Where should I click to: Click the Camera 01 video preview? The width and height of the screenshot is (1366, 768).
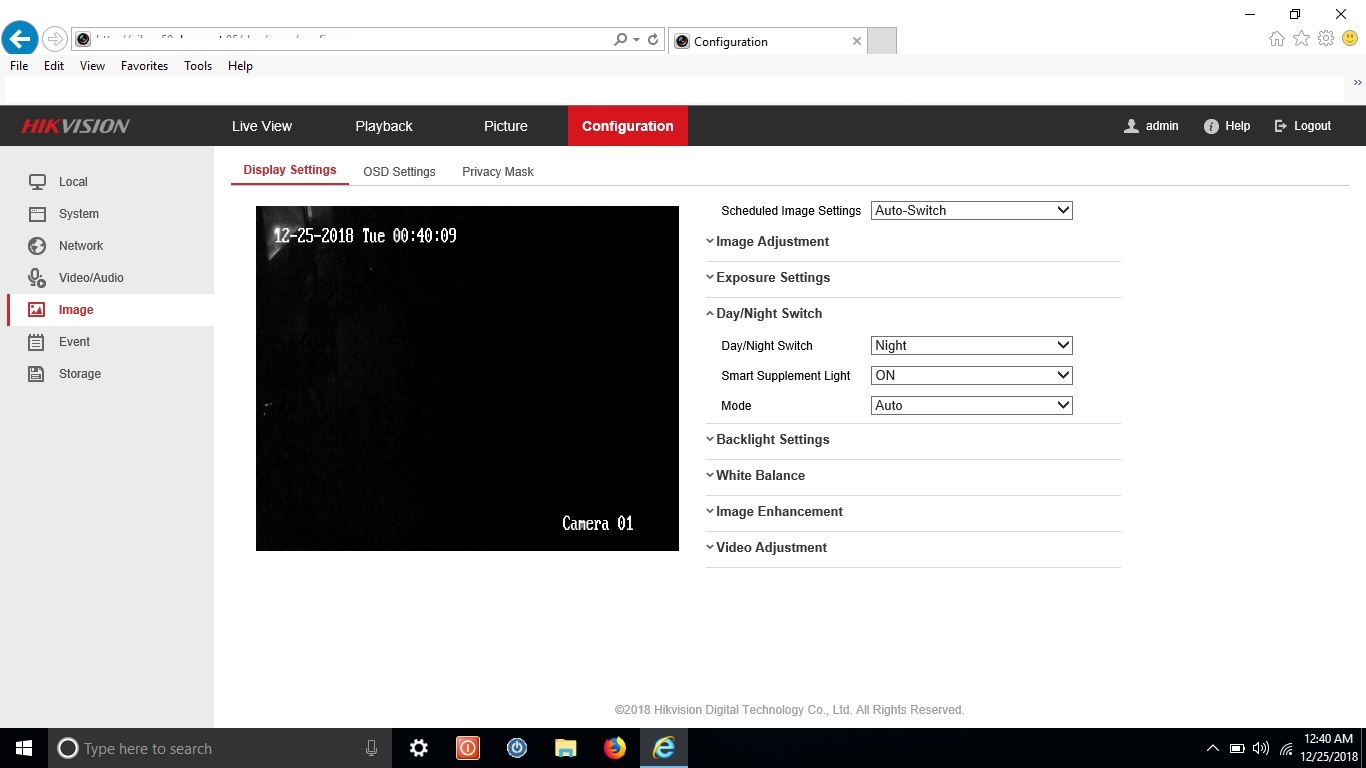tap(467, 380)
